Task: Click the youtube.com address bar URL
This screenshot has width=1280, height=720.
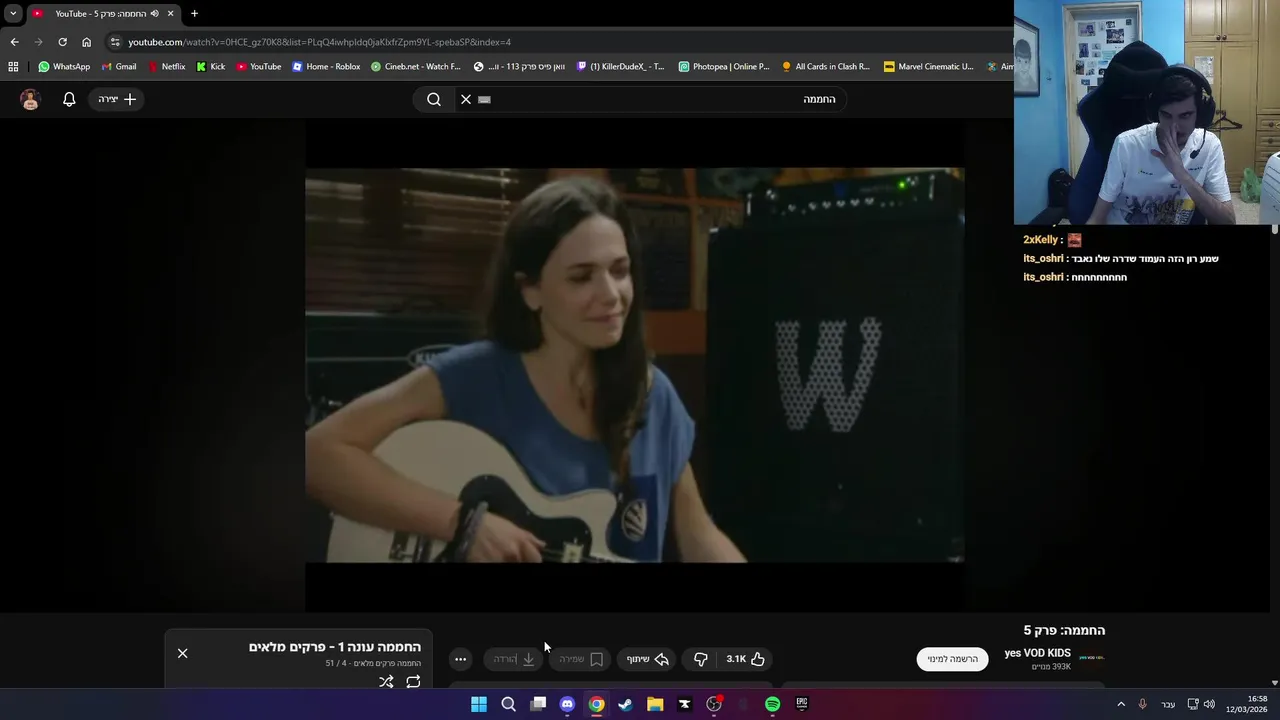Action: click(319, 42)
